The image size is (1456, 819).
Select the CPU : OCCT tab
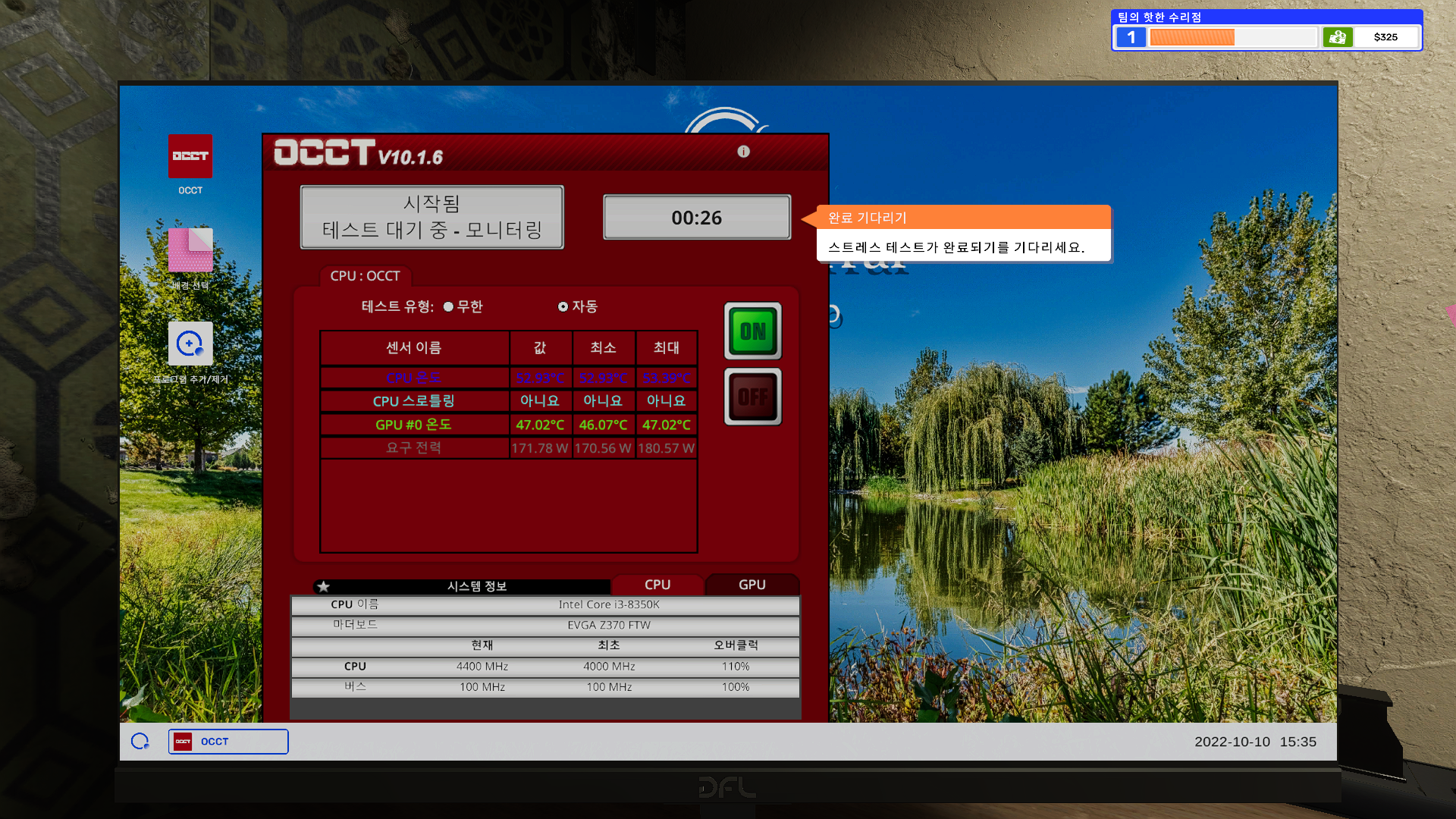(x=365, y=276)
